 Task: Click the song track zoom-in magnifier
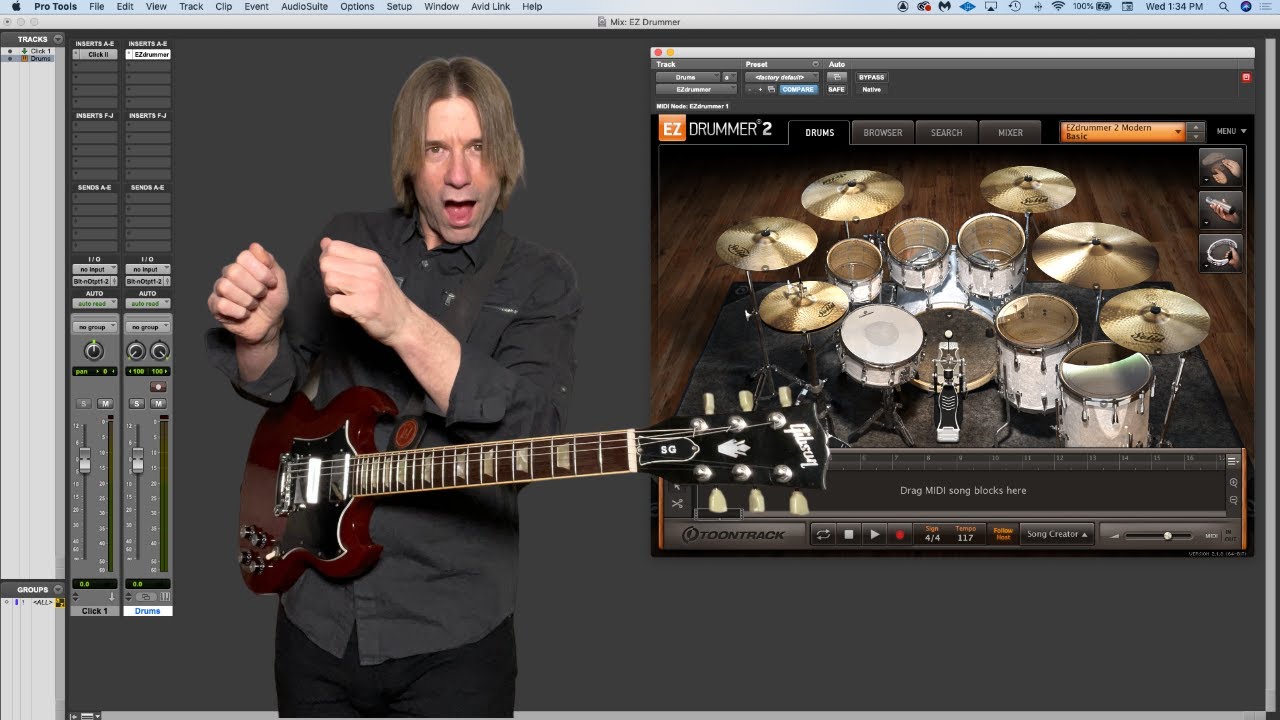coord(1233,482)
